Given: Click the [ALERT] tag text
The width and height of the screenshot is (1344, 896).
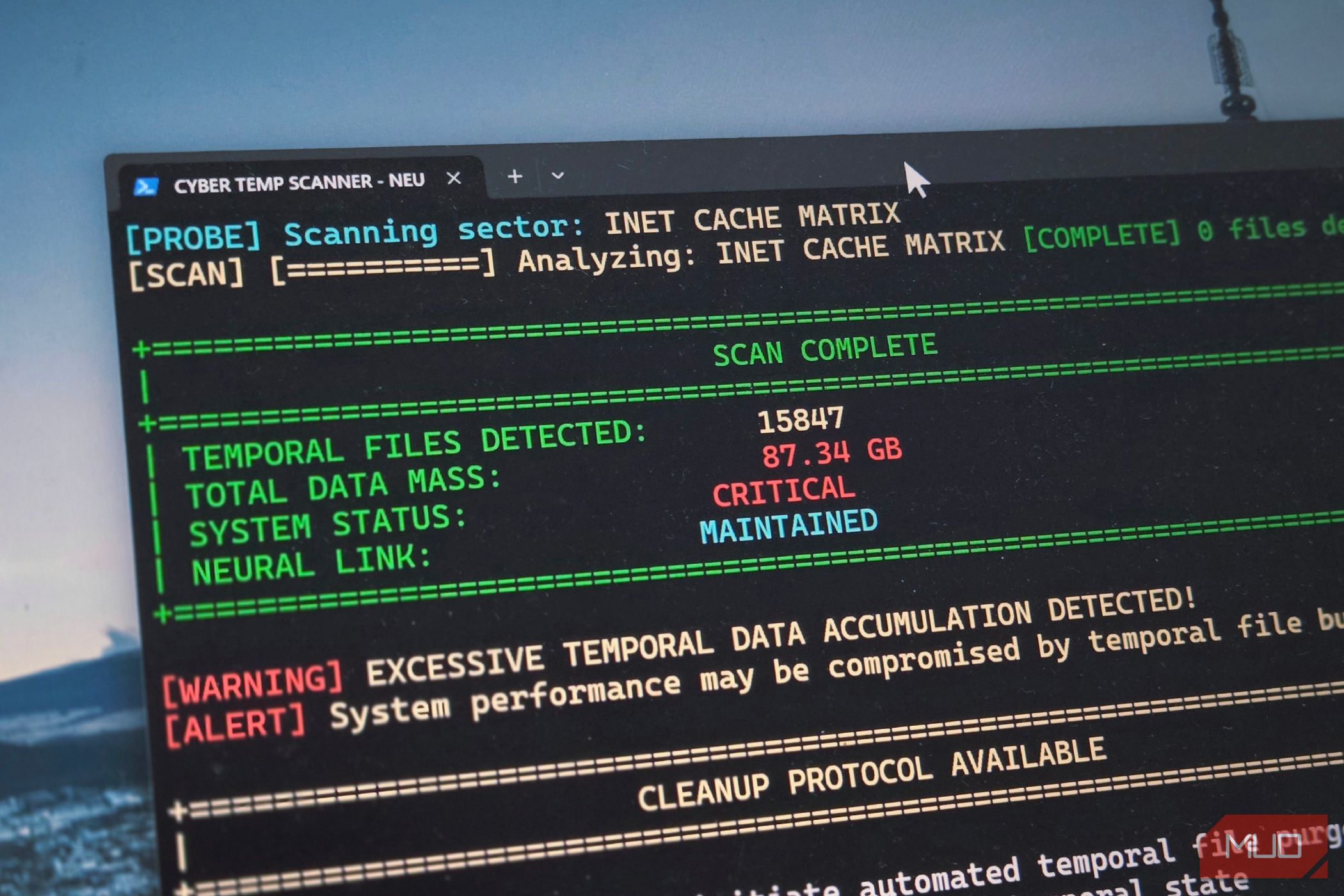Looking at the screenshot, I should 234,726.
